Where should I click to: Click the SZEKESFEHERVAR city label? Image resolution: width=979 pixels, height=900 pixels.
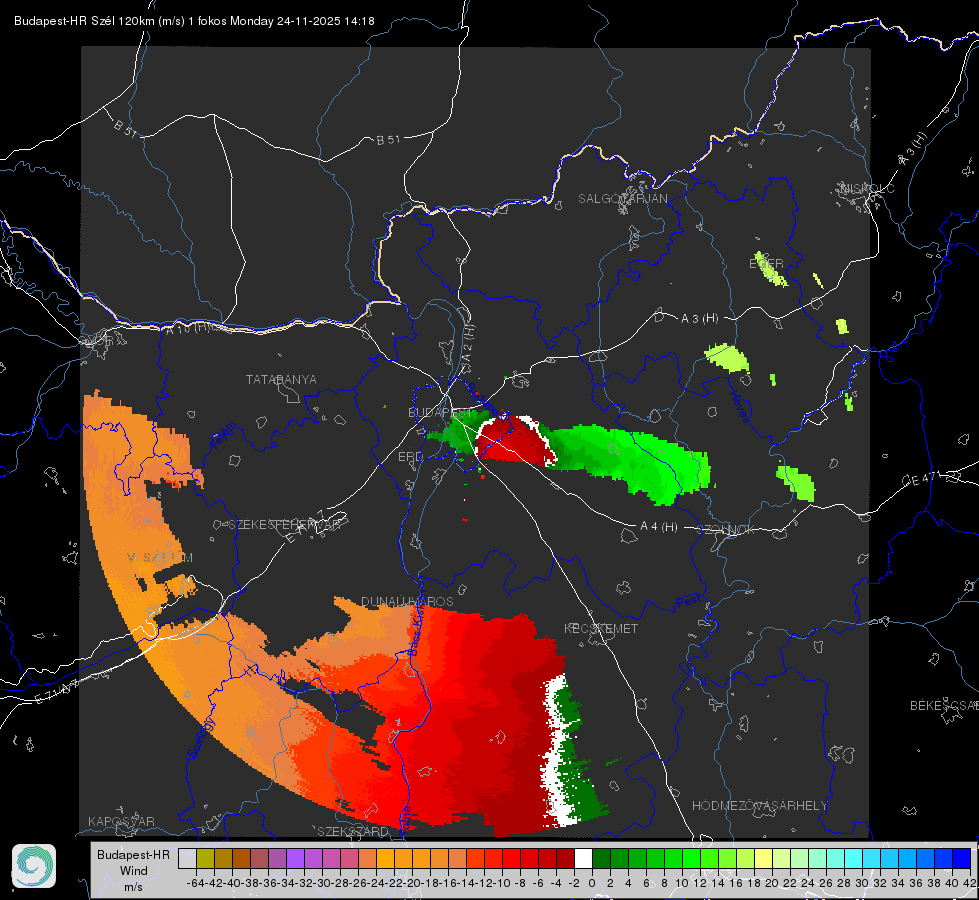[x=285, y=525]
